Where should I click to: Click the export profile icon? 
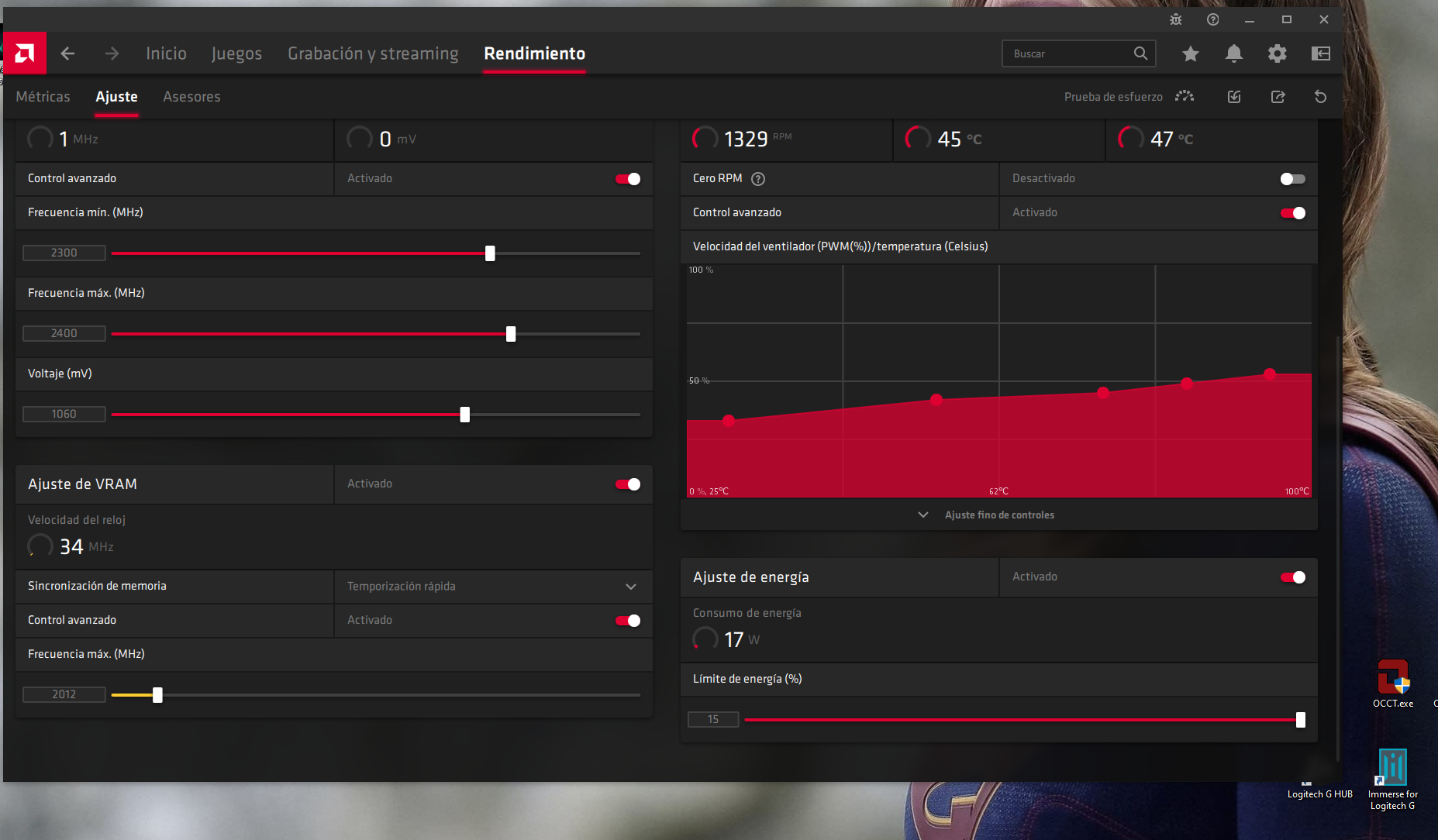1278,96
